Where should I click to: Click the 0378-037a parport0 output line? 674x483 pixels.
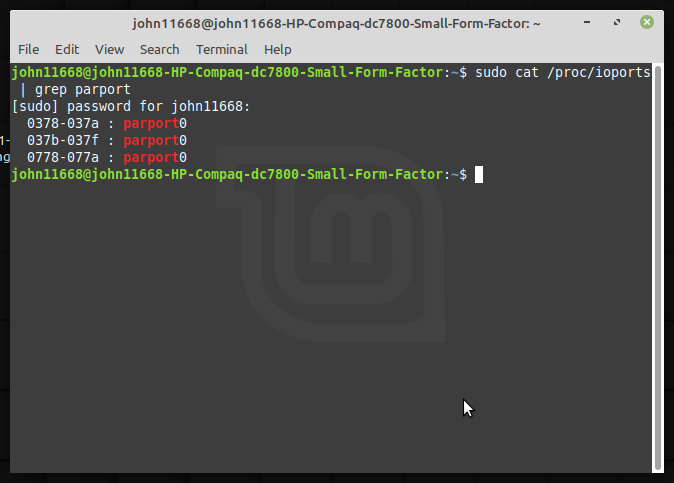tap(107, 124)
